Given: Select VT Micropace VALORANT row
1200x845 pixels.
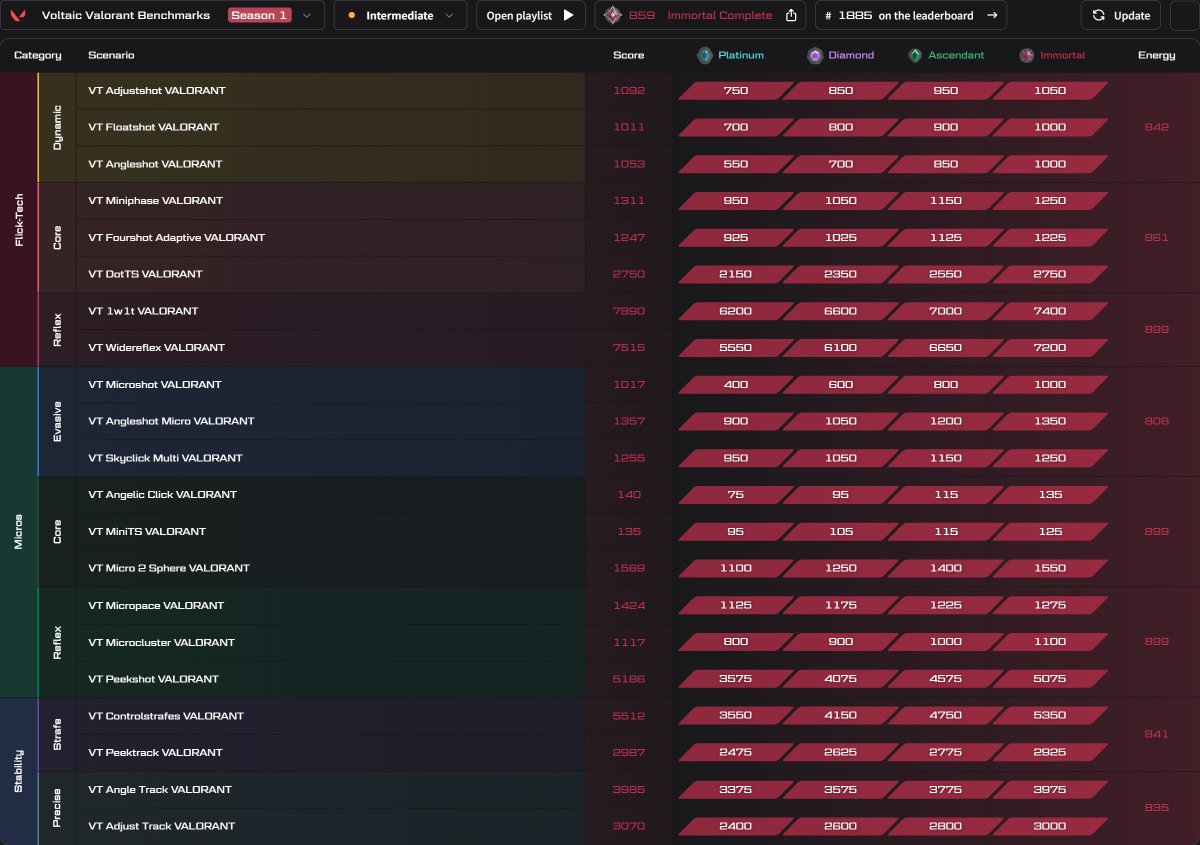Looking at the screenshot, I should (x=331, y=605).
